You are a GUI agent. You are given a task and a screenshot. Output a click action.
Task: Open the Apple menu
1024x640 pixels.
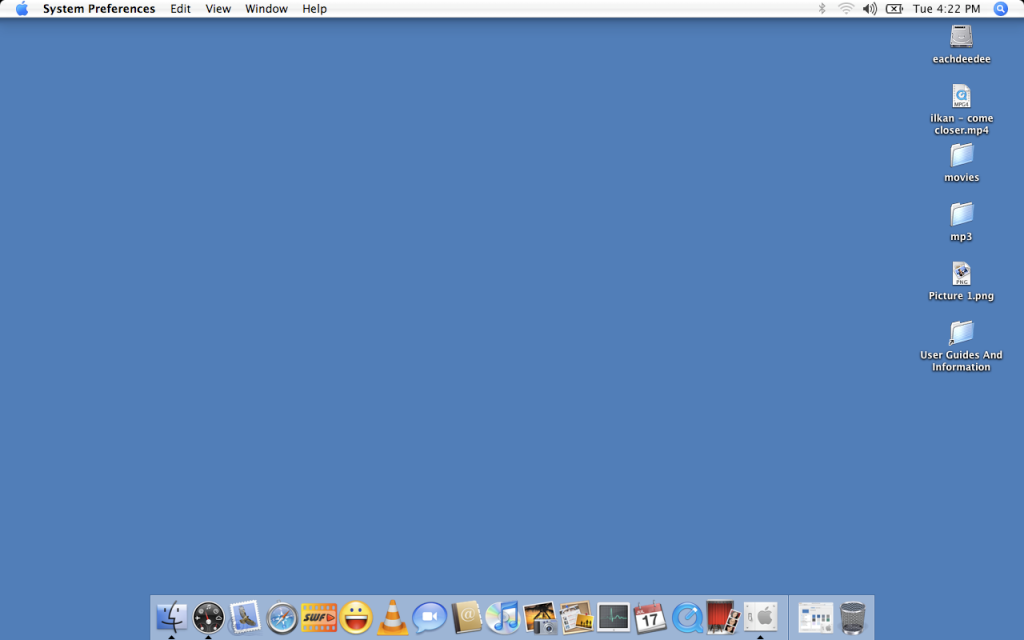(x=22, y=9)
